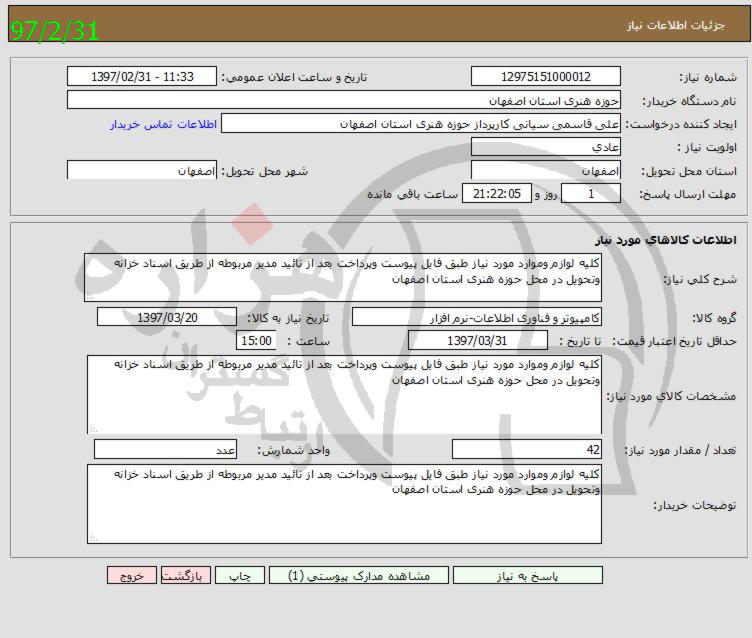Click the 'ایجاد کننده درخواست' field

(421, 123)
